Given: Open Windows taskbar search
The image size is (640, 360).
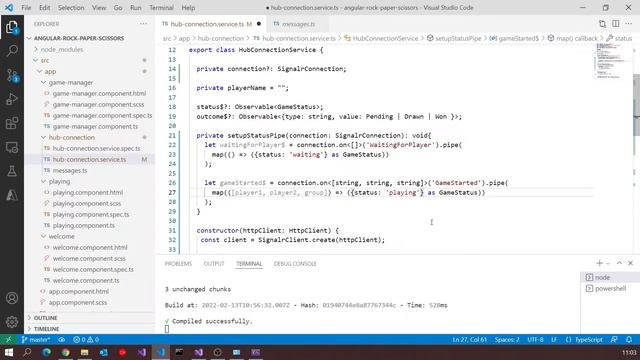Looking at the screenshot, I should (x=27, y=352).
